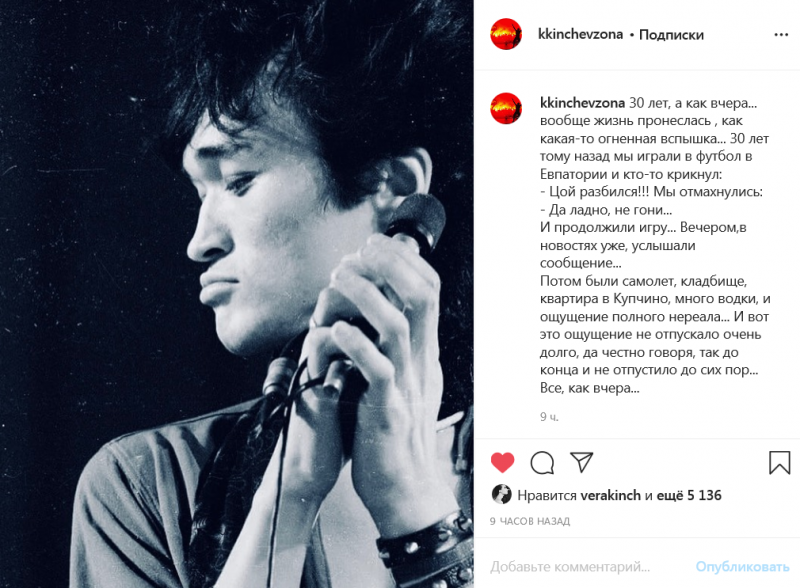
Task: Unlike the post via red heart icon
Action: (x=502, y=462)
